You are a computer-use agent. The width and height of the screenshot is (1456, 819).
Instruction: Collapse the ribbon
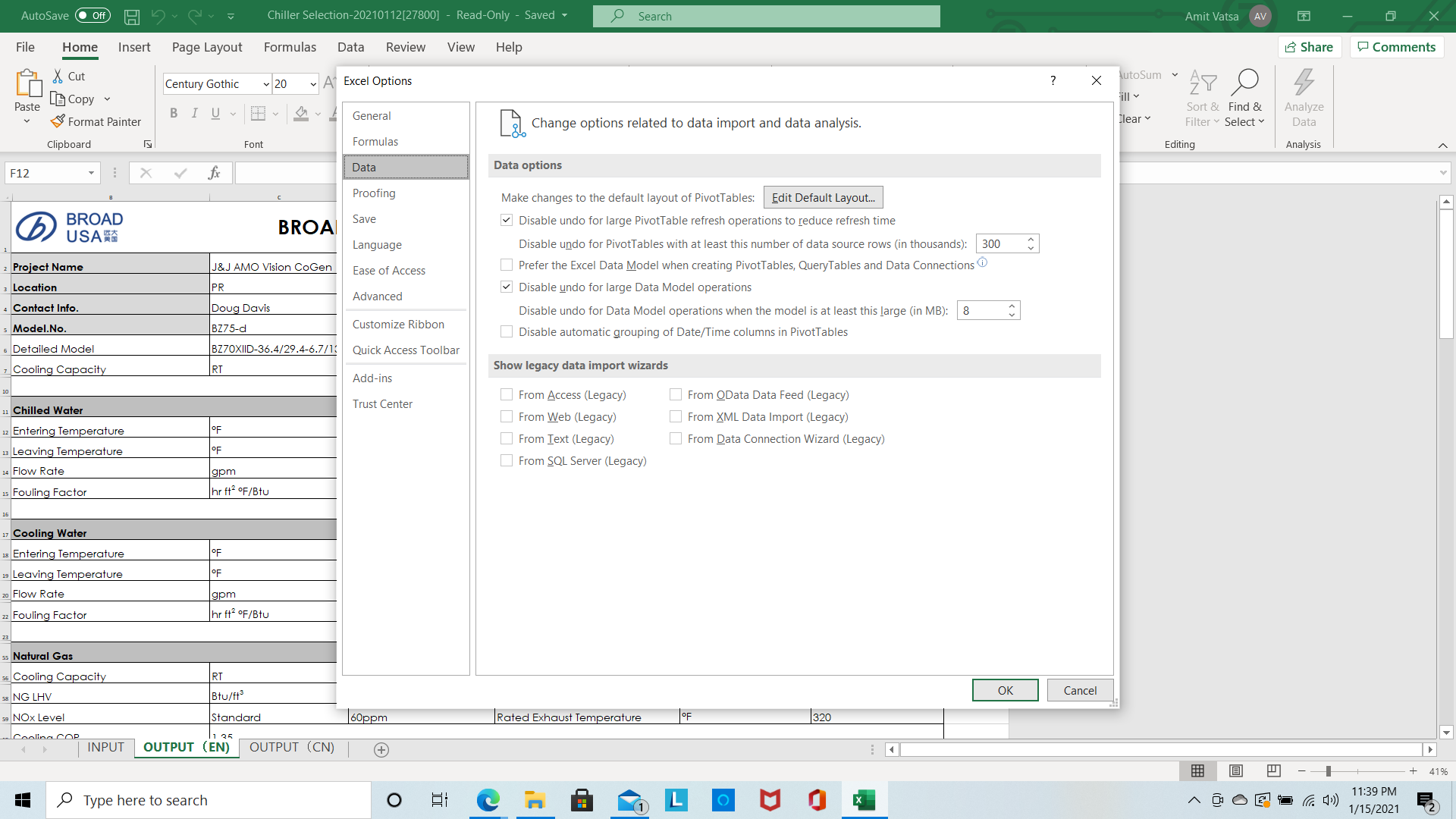coord(1442,145)
